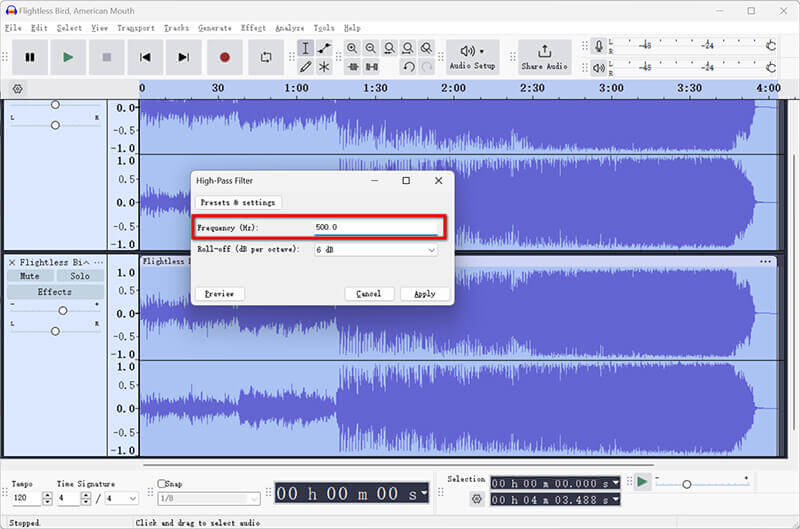
Task: Open the Tools menu
Action: coord(323,28)
